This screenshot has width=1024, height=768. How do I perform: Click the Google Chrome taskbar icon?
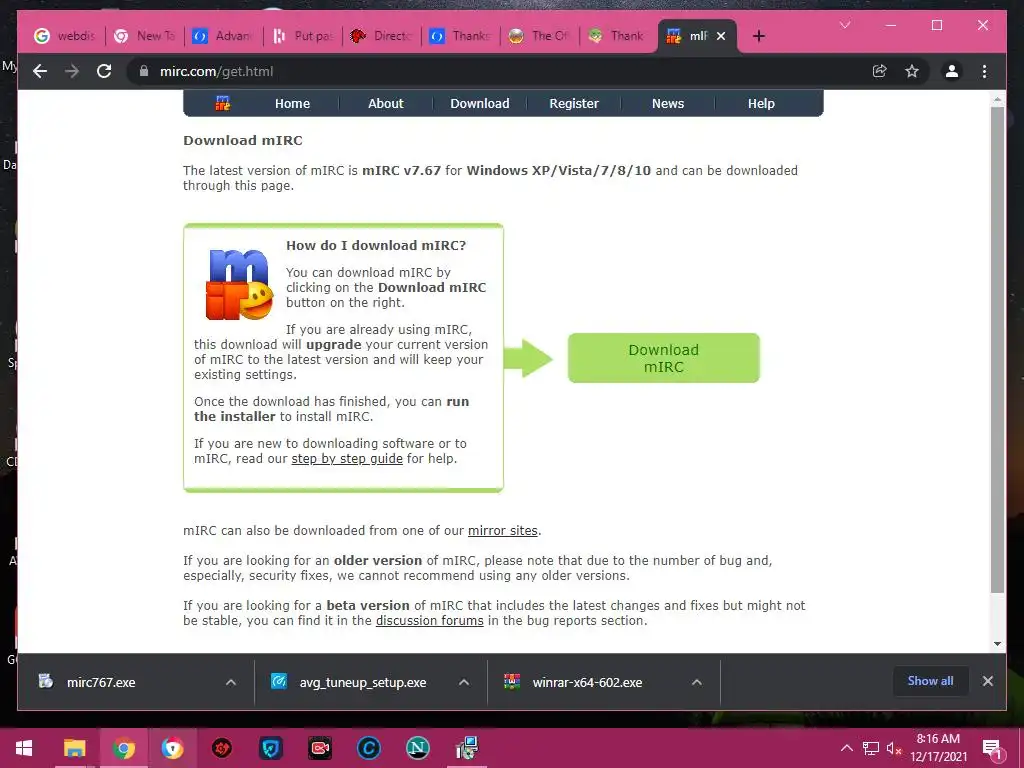pyautogui.click(x=123, y=748)
